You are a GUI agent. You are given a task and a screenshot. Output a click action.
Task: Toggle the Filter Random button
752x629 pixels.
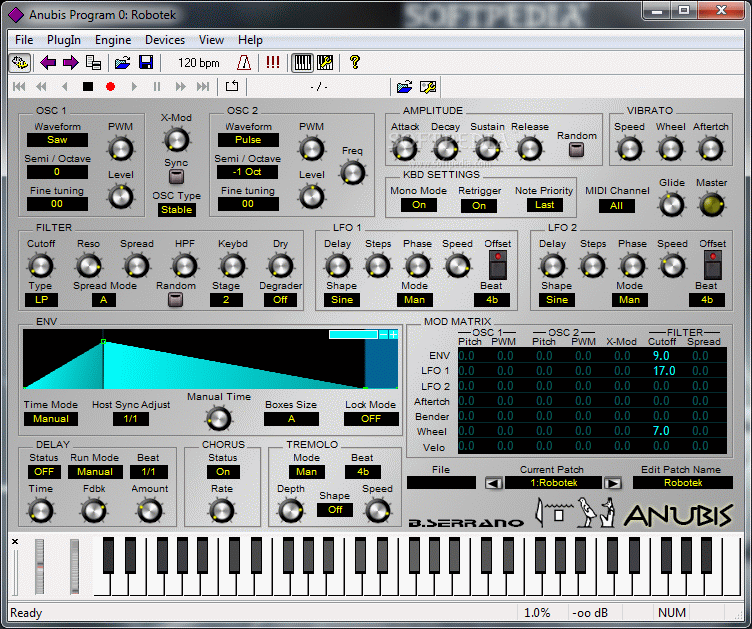[176, 300]
